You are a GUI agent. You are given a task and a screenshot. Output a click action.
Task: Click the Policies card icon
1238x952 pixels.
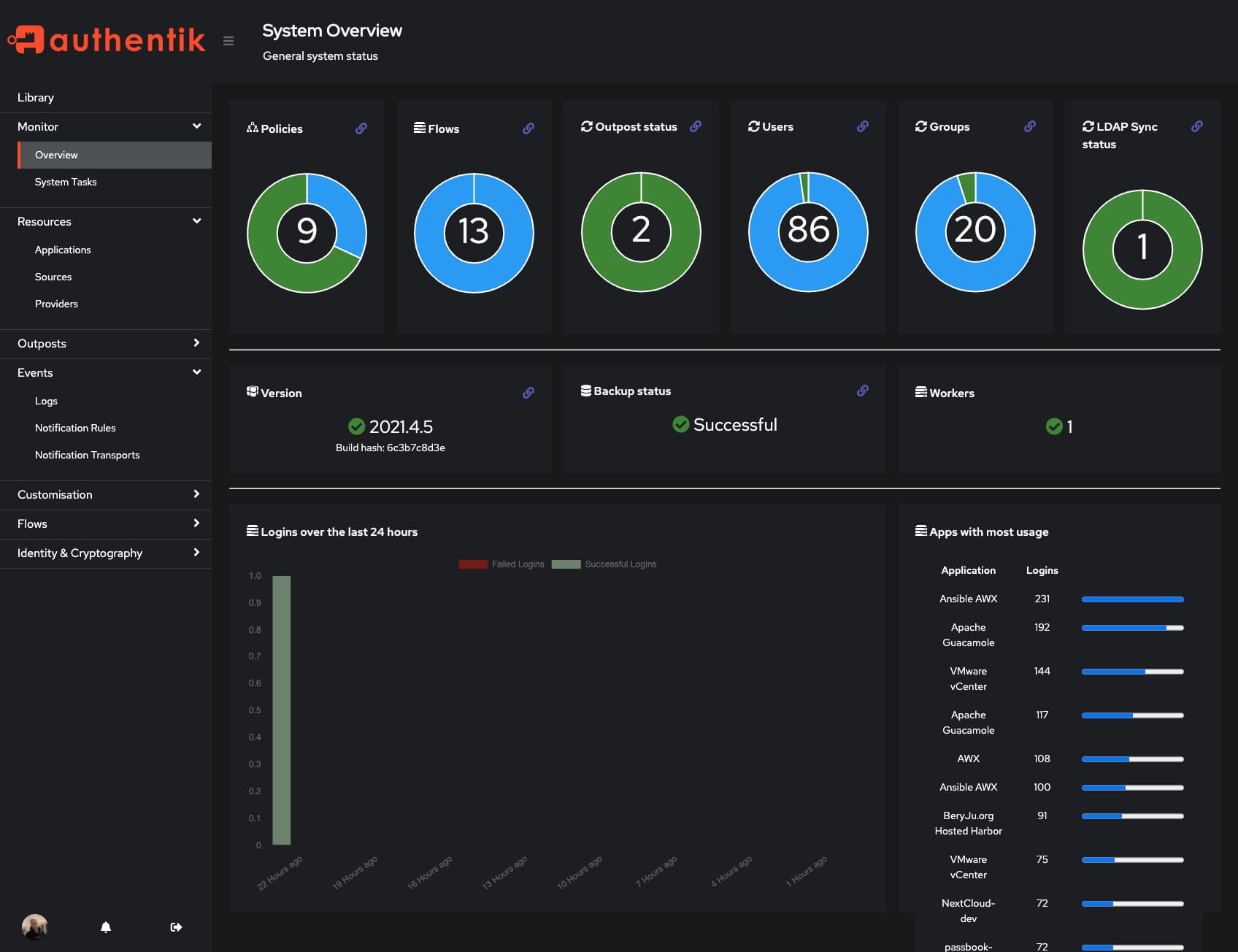[x=253, y=128]
